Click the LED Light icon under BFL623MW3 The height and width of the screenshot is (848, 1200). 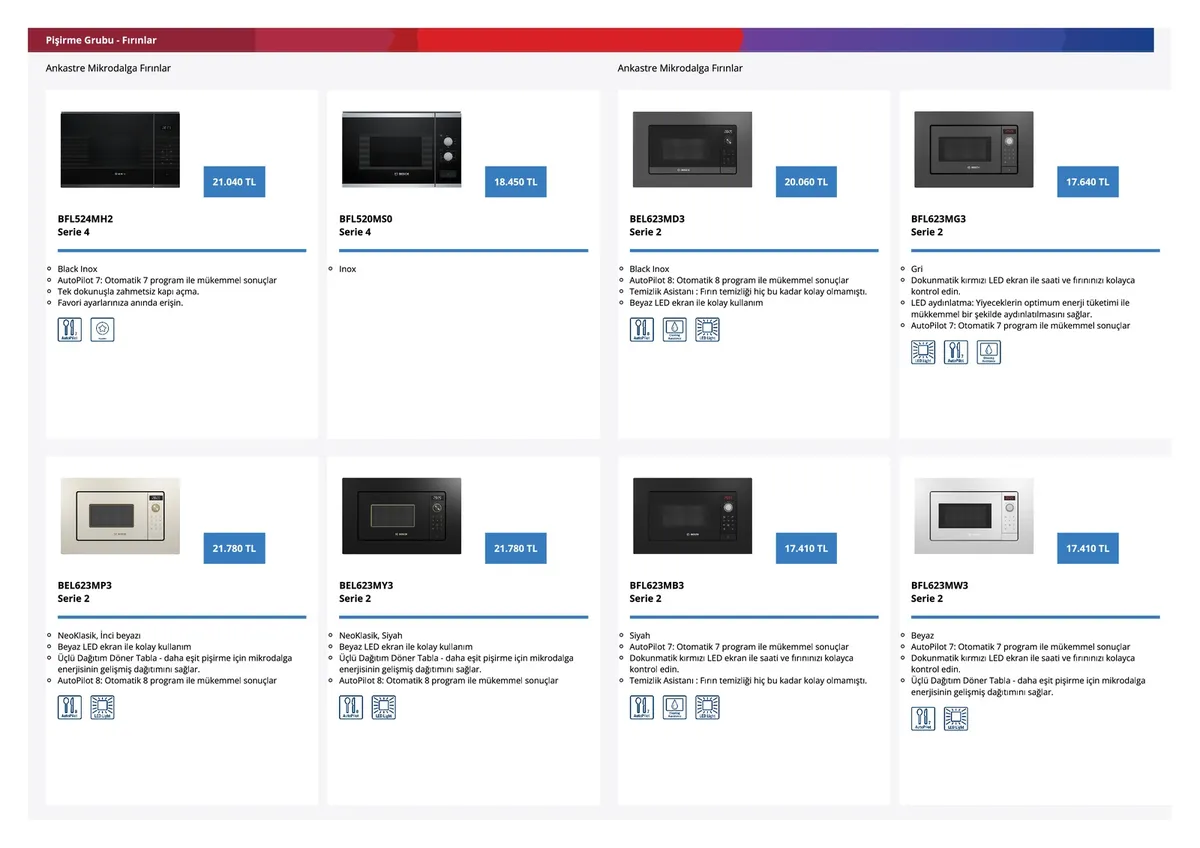click(x=956, y=718)
